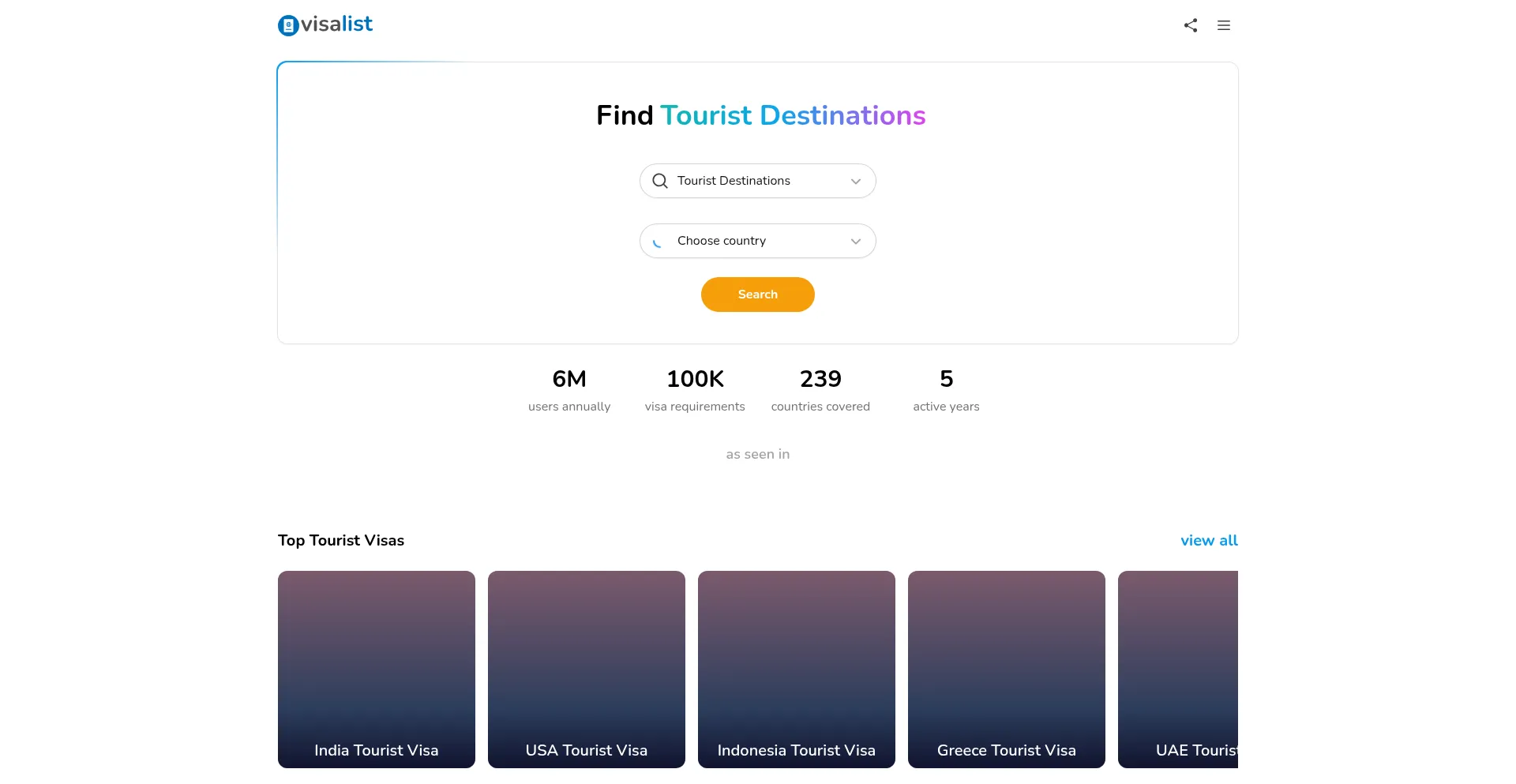
Task: Click the 239 countries covered stat
Action: 820,390
